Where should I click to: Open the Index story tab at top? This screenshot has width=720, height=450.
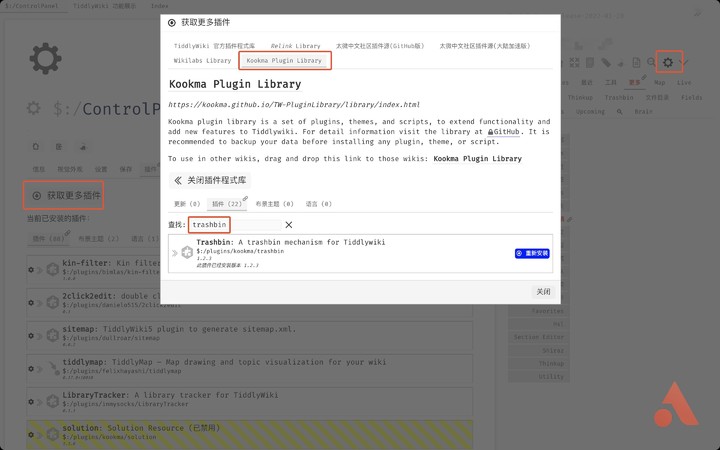[160, 6]
